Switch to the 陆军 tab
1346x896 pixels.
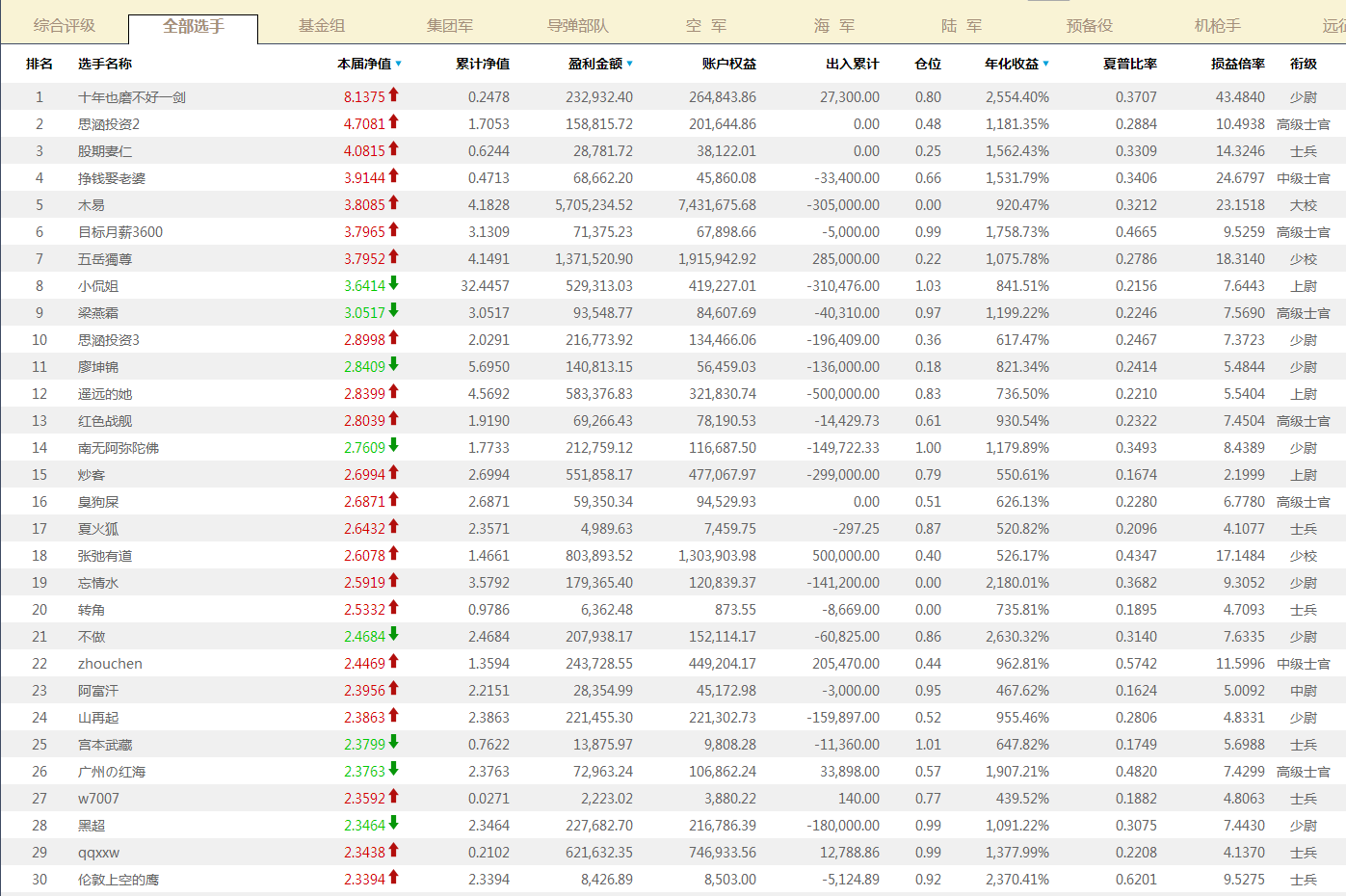[x=962, y=26]
